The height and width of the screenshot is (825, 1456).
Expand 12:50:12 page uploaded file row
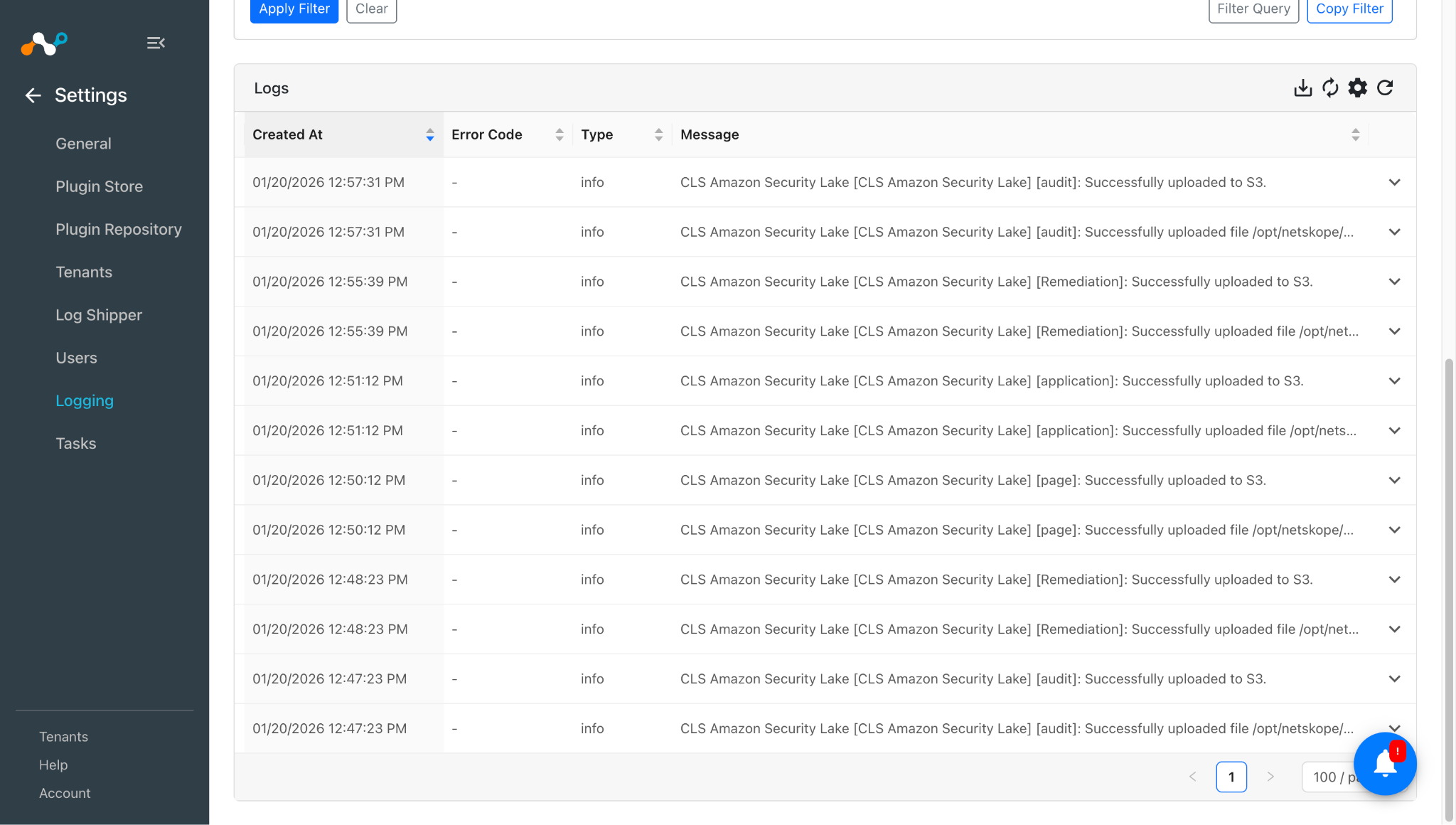pyautogui.click(x=1394, y=530)
